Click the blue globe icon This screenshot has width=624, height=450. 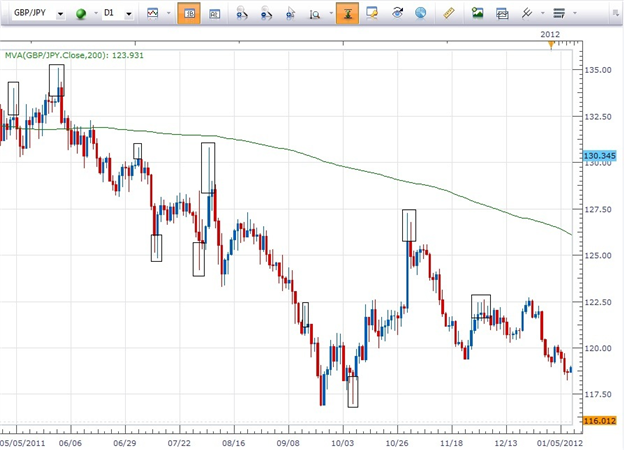click(421, 13)
